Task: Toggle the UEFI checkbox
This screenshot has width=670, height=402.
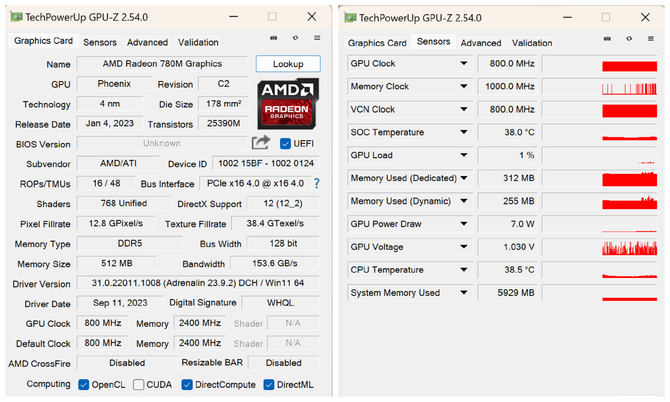Action: click(x=285, y=144)
